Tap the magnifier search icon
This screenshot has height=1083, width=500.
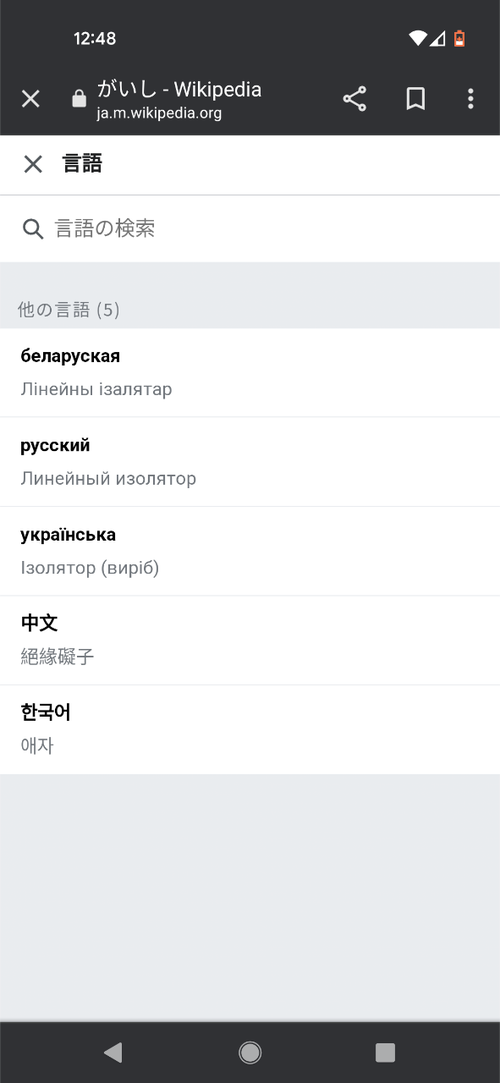(32, 229)
